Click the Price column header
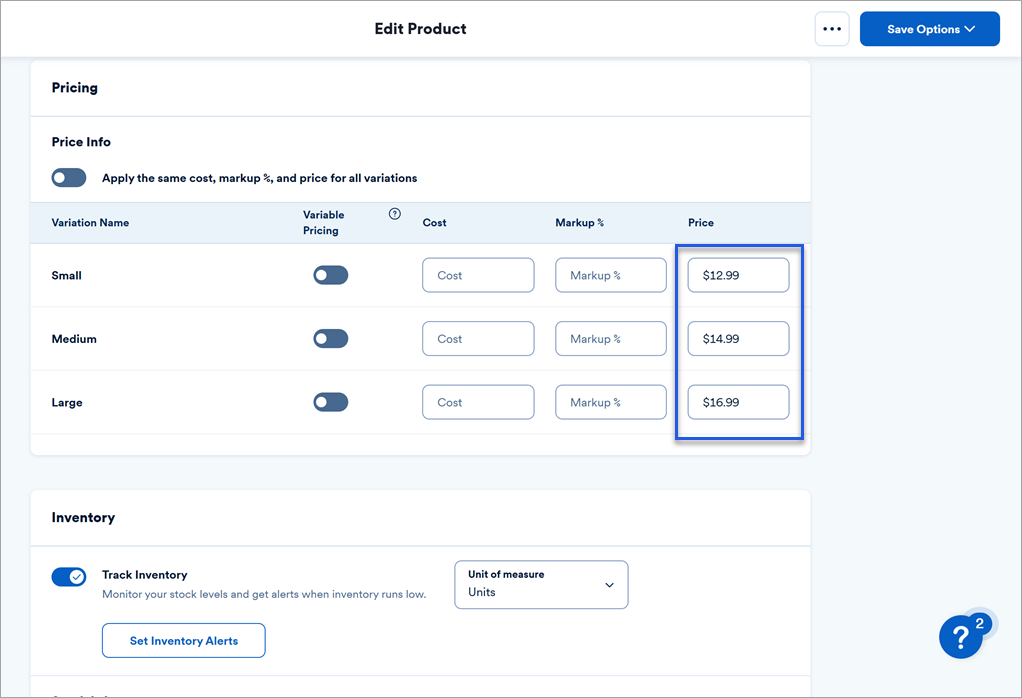1022x698 pixels. coord(701,222)
